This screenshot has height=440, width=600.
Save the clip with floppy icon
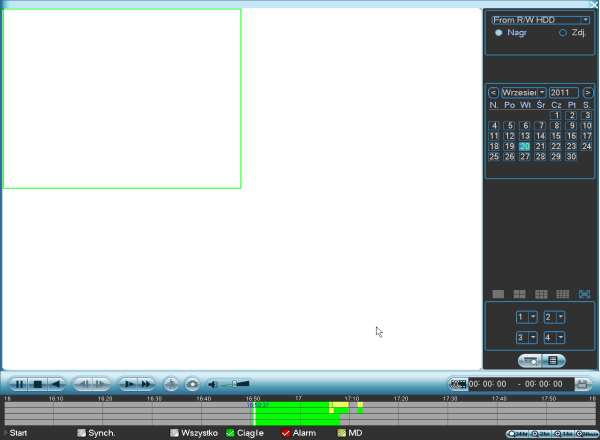[x=582, y=384]
